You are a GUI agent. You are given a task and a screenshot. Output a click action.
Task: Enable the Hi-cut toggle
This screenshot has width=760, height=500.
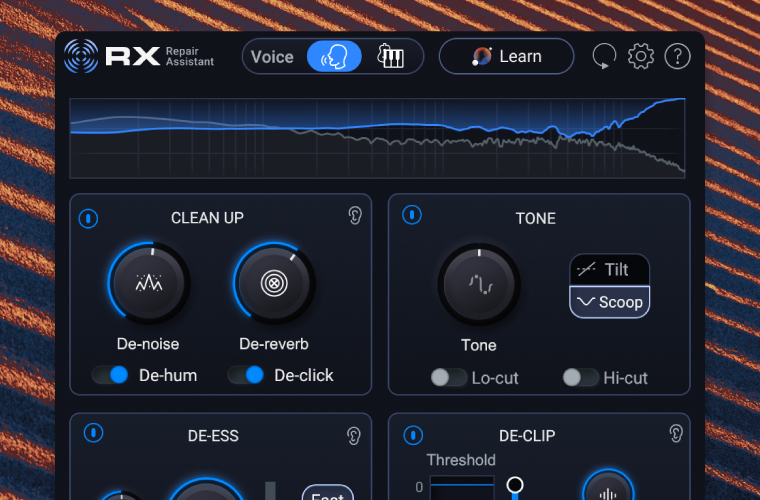click(x=581, y=377)
